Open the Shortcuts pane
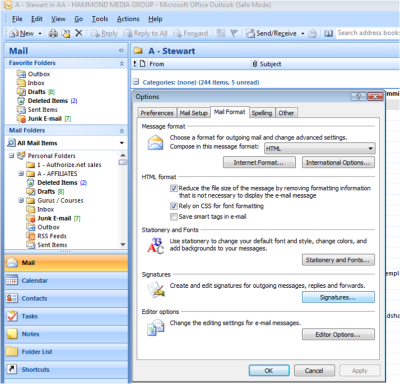 (66, 369)
